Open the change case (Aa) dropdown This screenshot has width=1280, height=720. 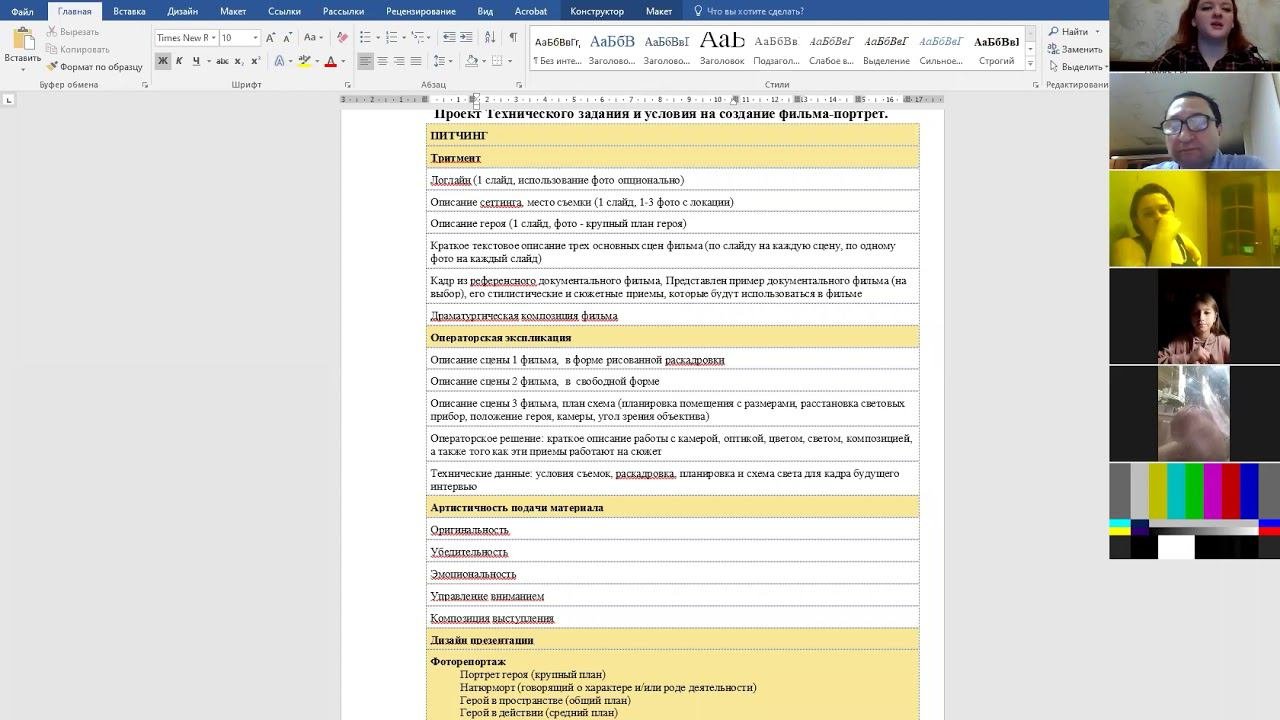point(313,38)
